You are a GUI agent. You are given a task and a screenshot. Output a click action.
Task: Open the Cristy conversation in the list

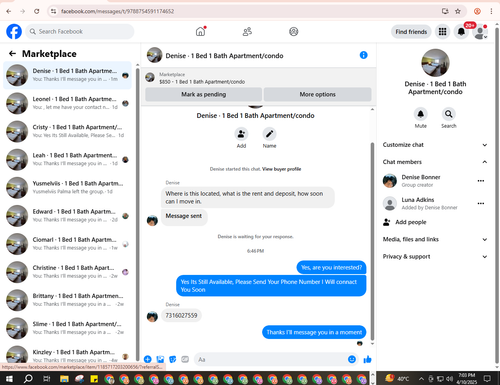(67, 131)
